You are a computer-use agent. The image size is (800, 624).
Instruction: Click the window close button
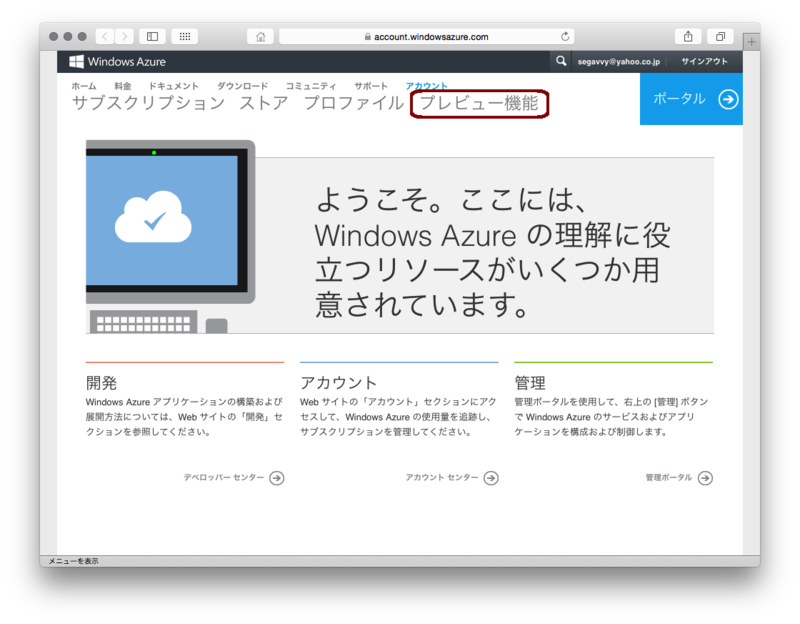[x=54, y=36]
